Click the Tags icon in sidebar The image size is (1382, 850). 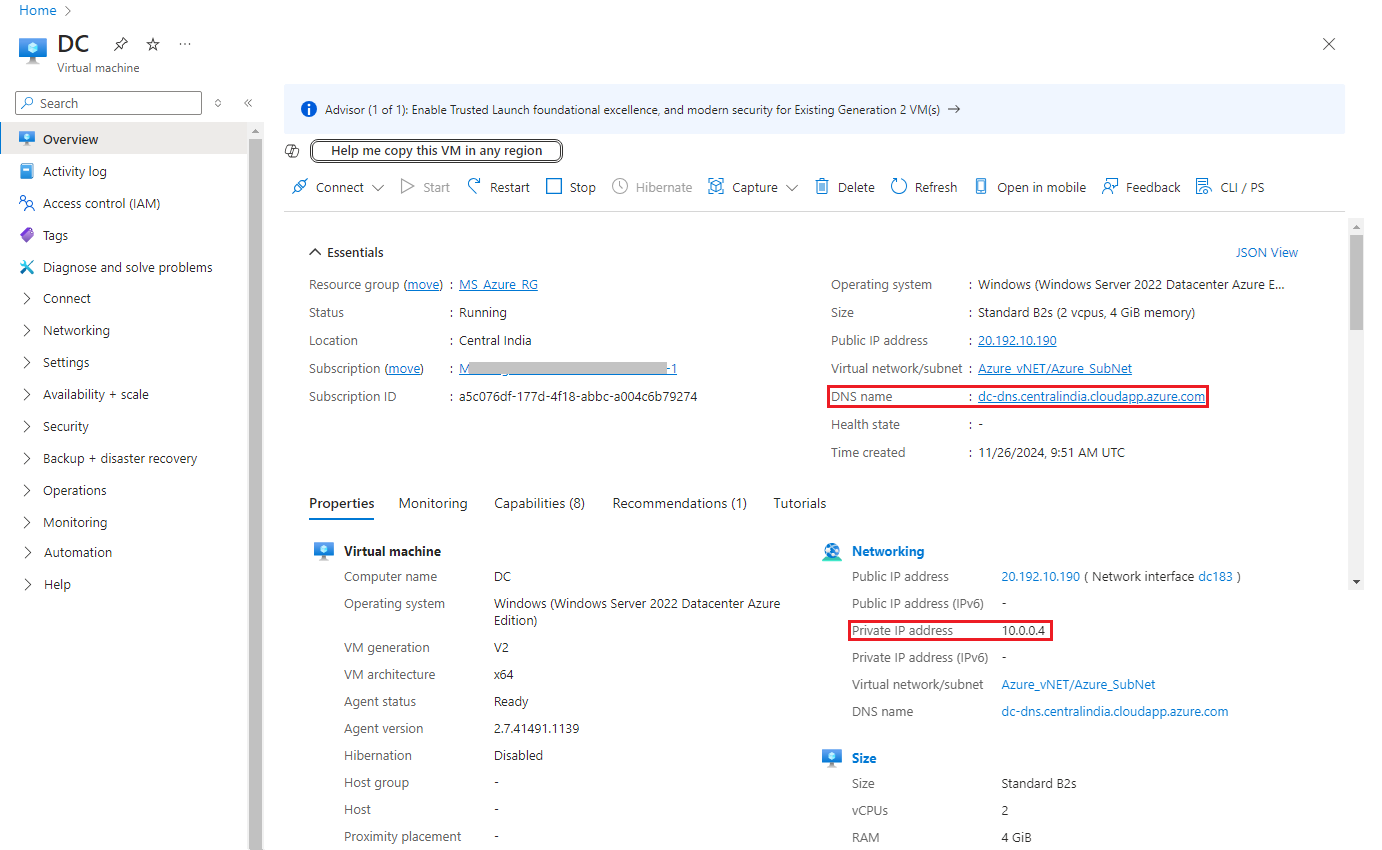[27, 235]
